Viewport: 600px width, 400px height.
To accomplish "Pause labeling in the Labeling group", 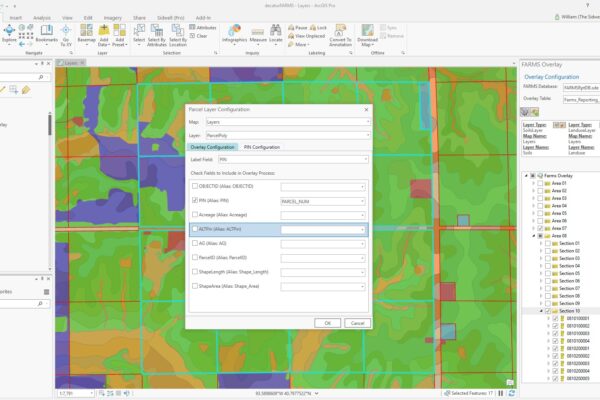I will 298,28.
